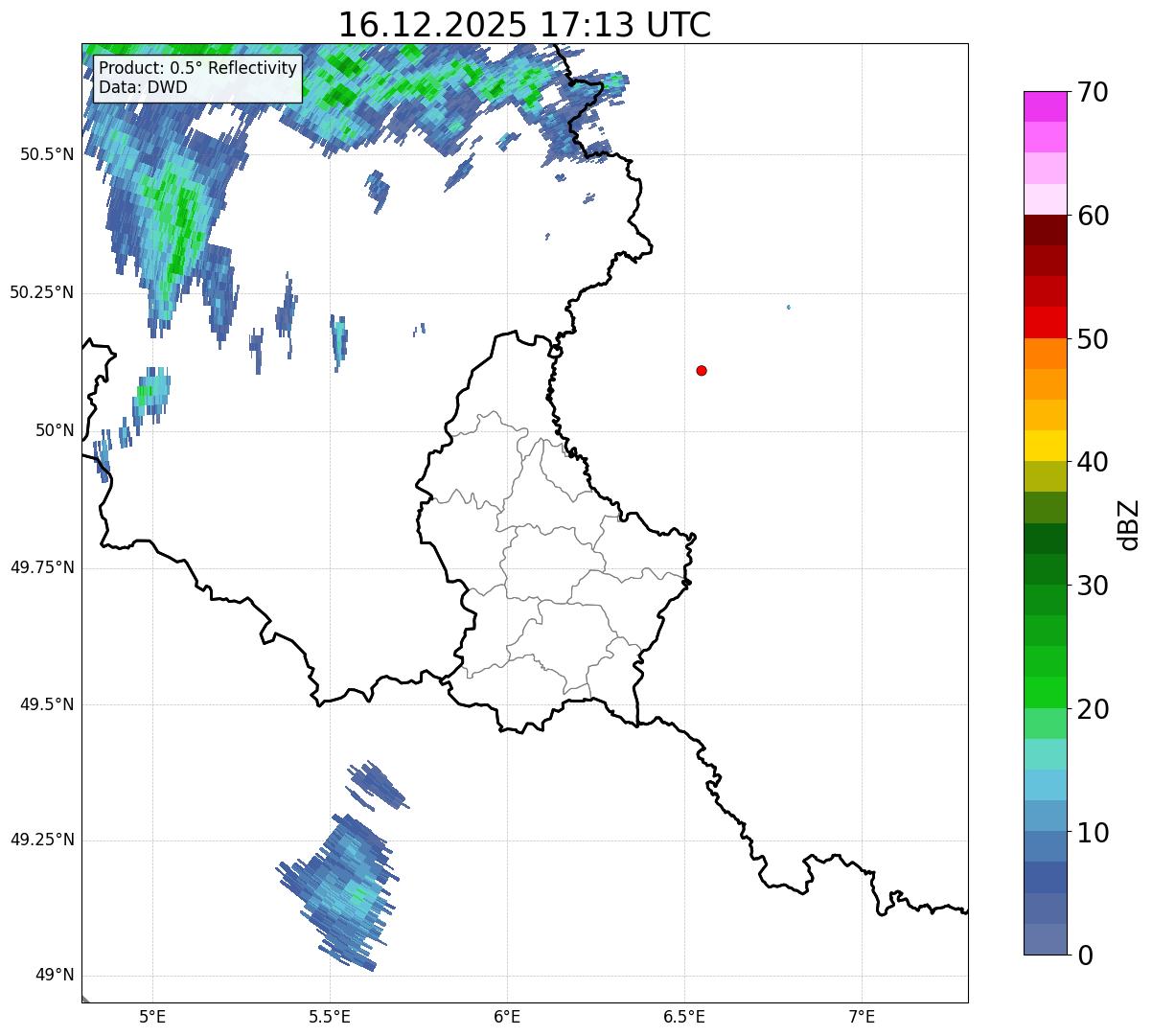Click the 49.25°N latitude label
Screen dimensions: 1152x1036
tap(42, 840)
